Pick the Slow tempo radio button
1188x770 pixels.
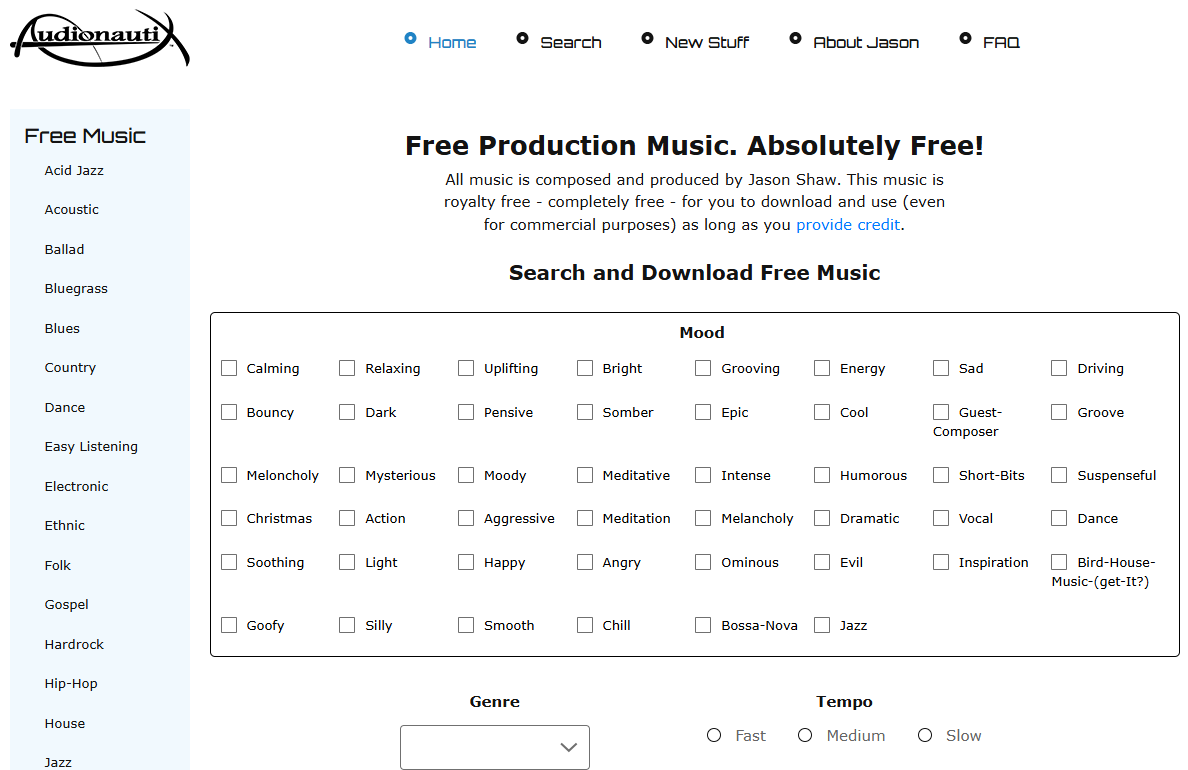pyautogui.click(x=925, y=735)
